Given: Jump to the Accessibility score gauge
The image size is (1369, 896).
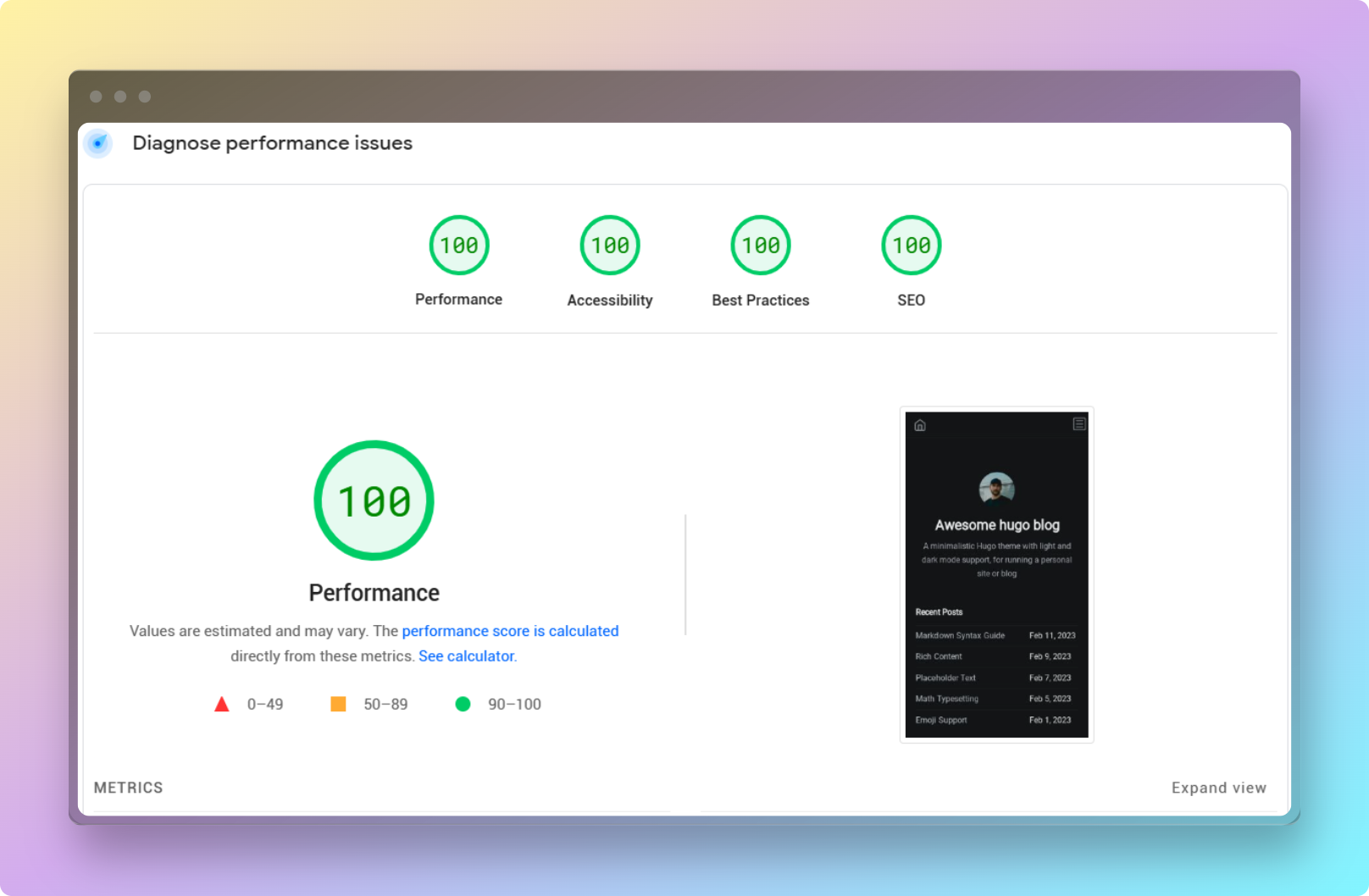Looking at the screenshot, I should (x=609, y=246).
